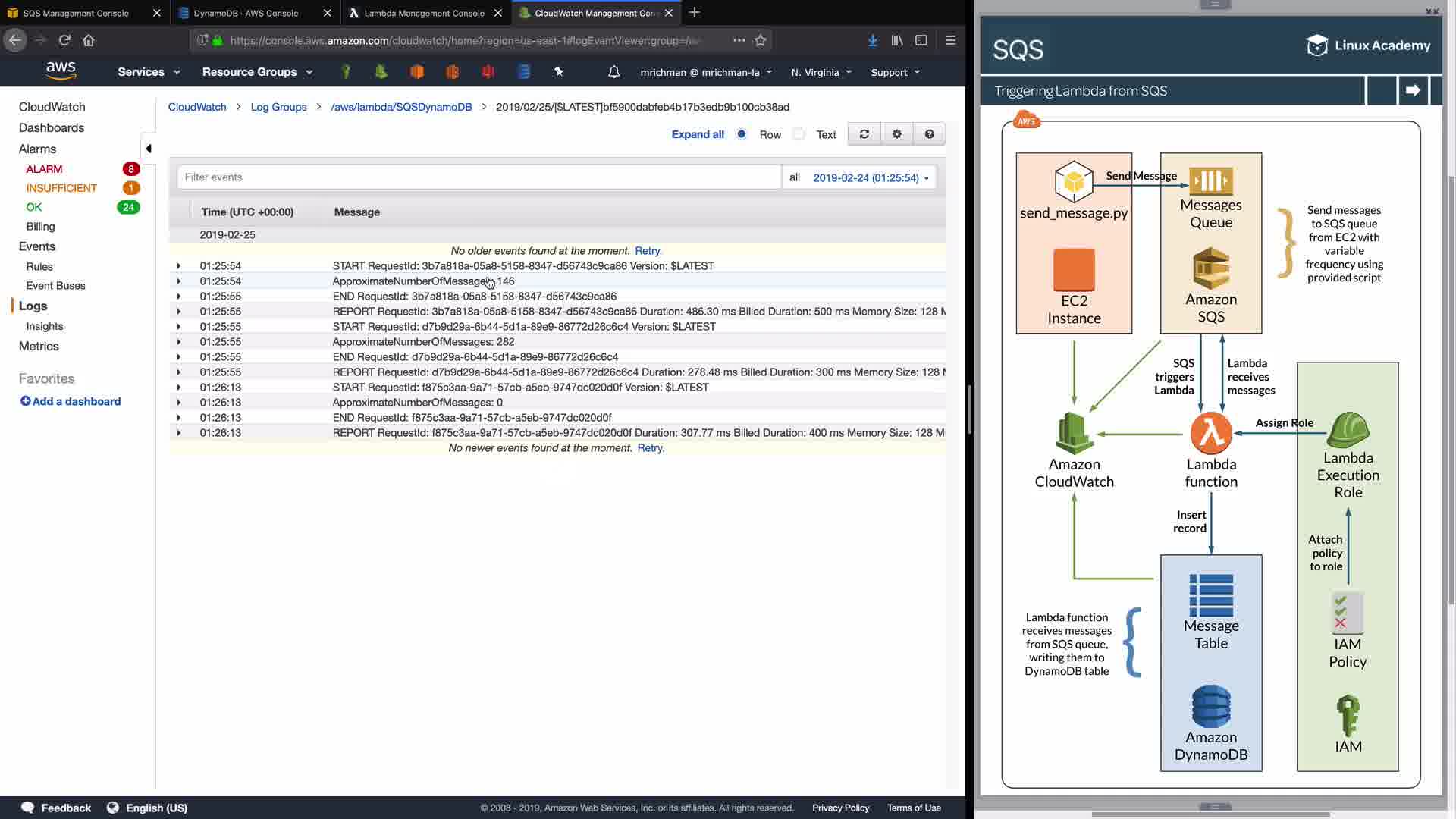Click the Expand all link
1456x819 pixels.
pyautogui.click(x=697, y=134)
